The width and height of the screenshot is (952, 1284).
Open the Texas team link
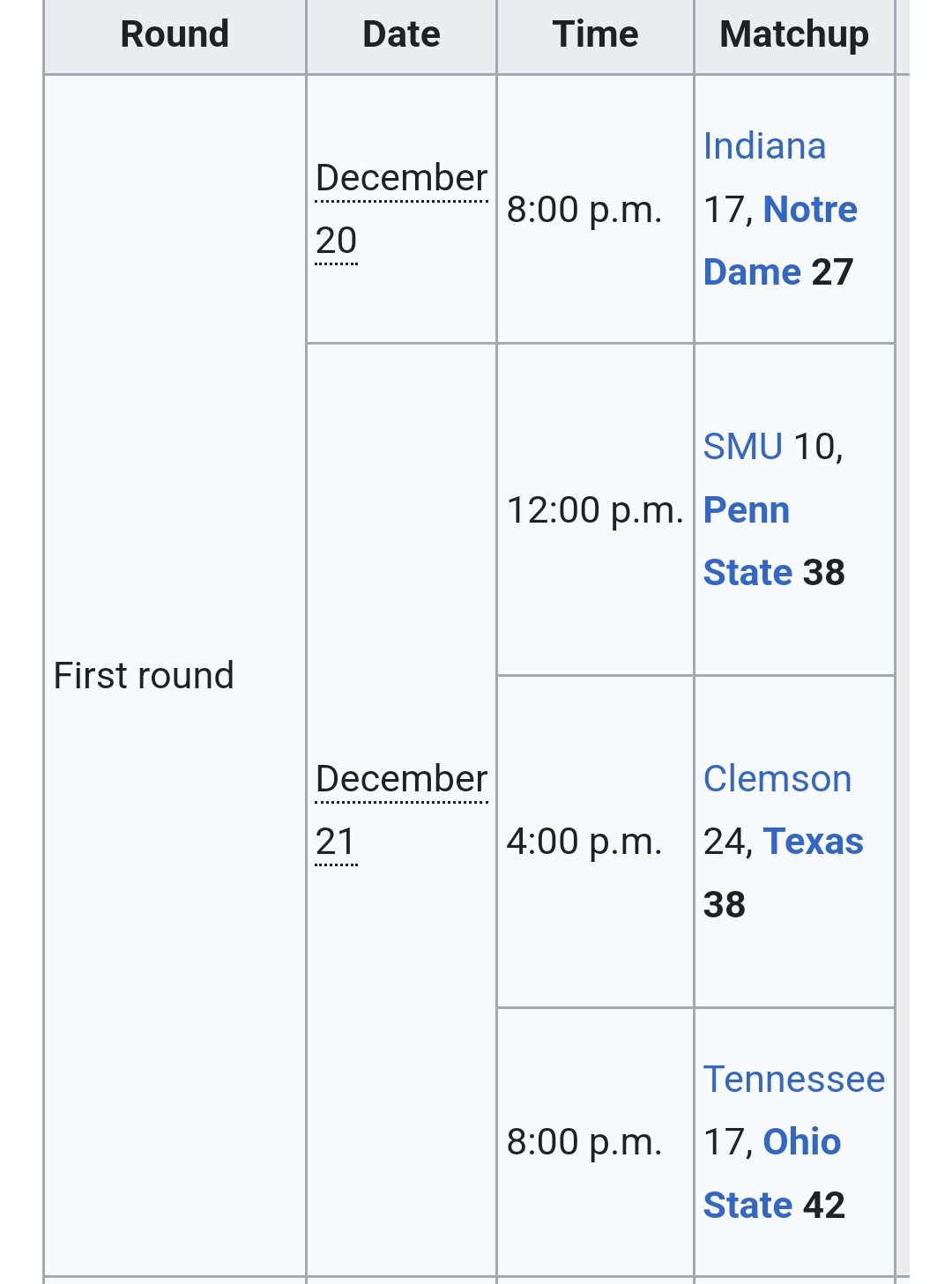click(x=813, y=842)
